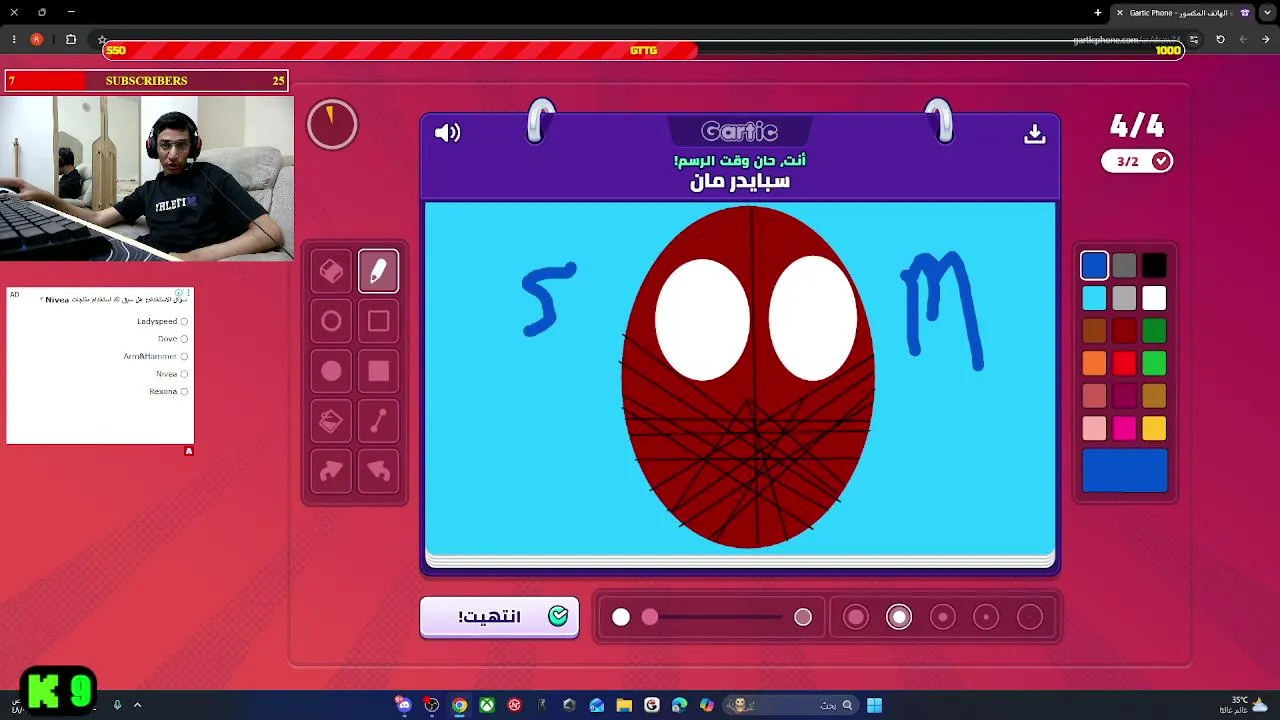Screen dimensions: 1280x720
Task: Pick the black color swatch
Action: pyautogui.click(x=1154, y=265)
